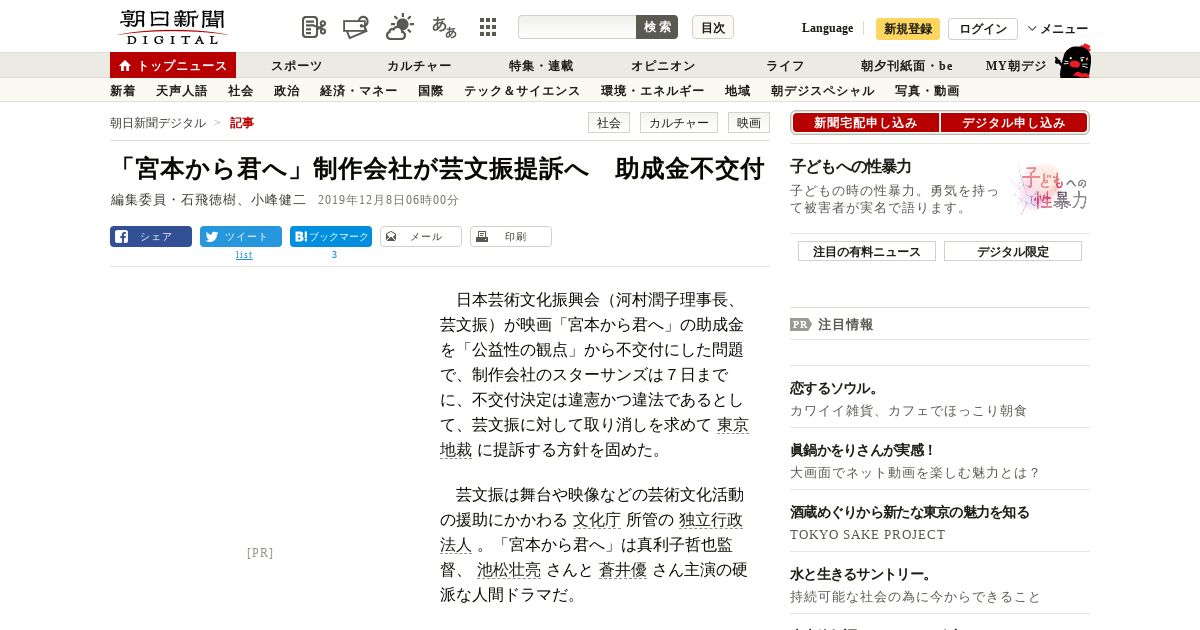The width and height of the screenshot is (1200, 630).
Task: Switch to the オピニオン tab
Action: coord(663,66)
